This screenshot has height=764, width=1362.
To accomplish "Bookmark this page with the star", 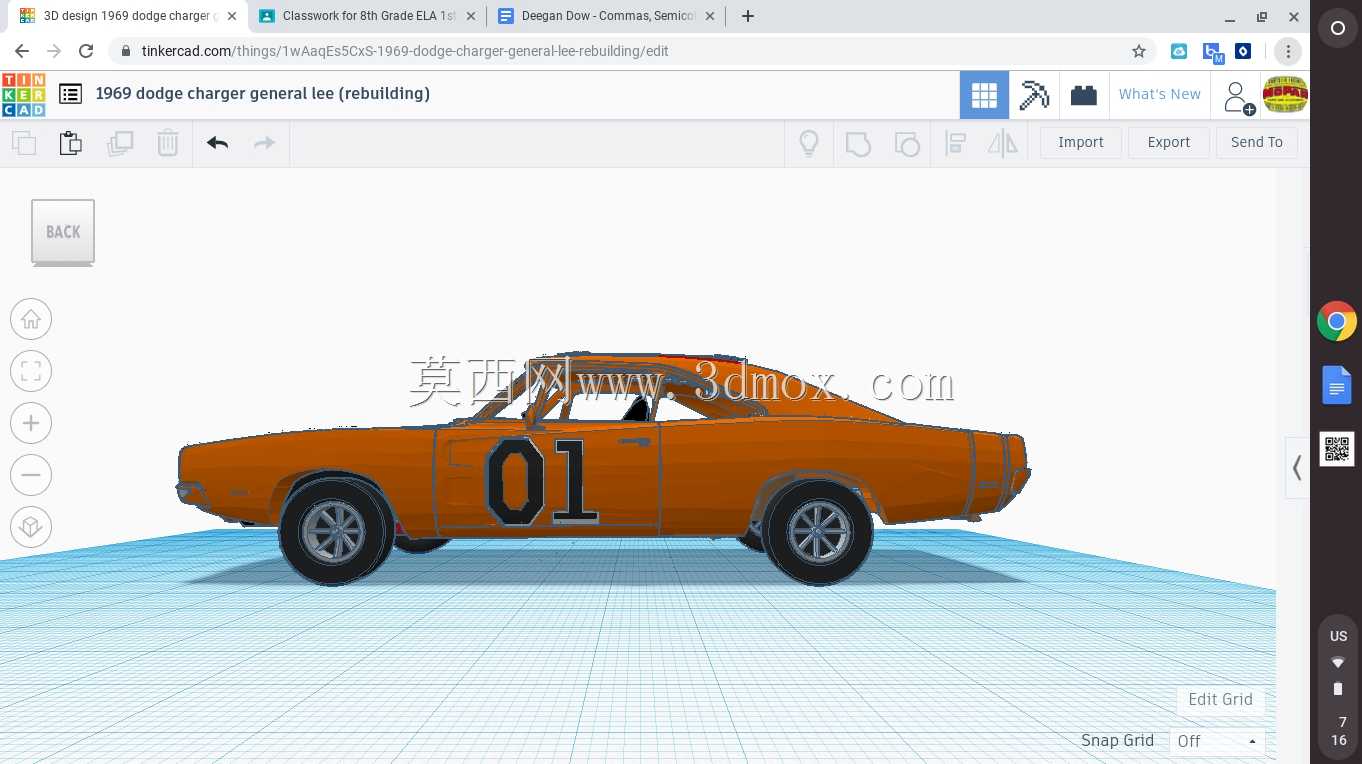I will click(x=1138, y=51).
